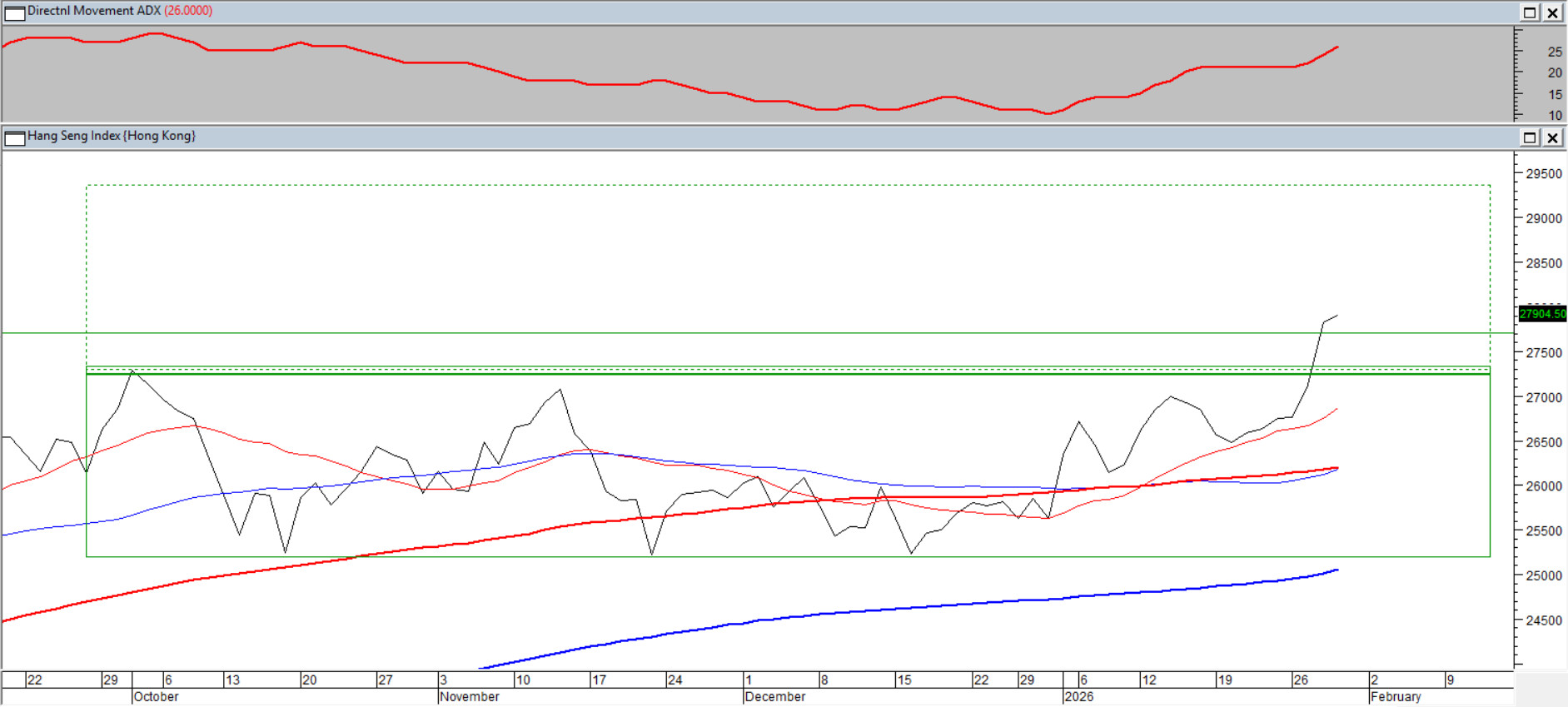Click the 2026 year label
Screen dimensions: 1568x707
pos(1079,697)
